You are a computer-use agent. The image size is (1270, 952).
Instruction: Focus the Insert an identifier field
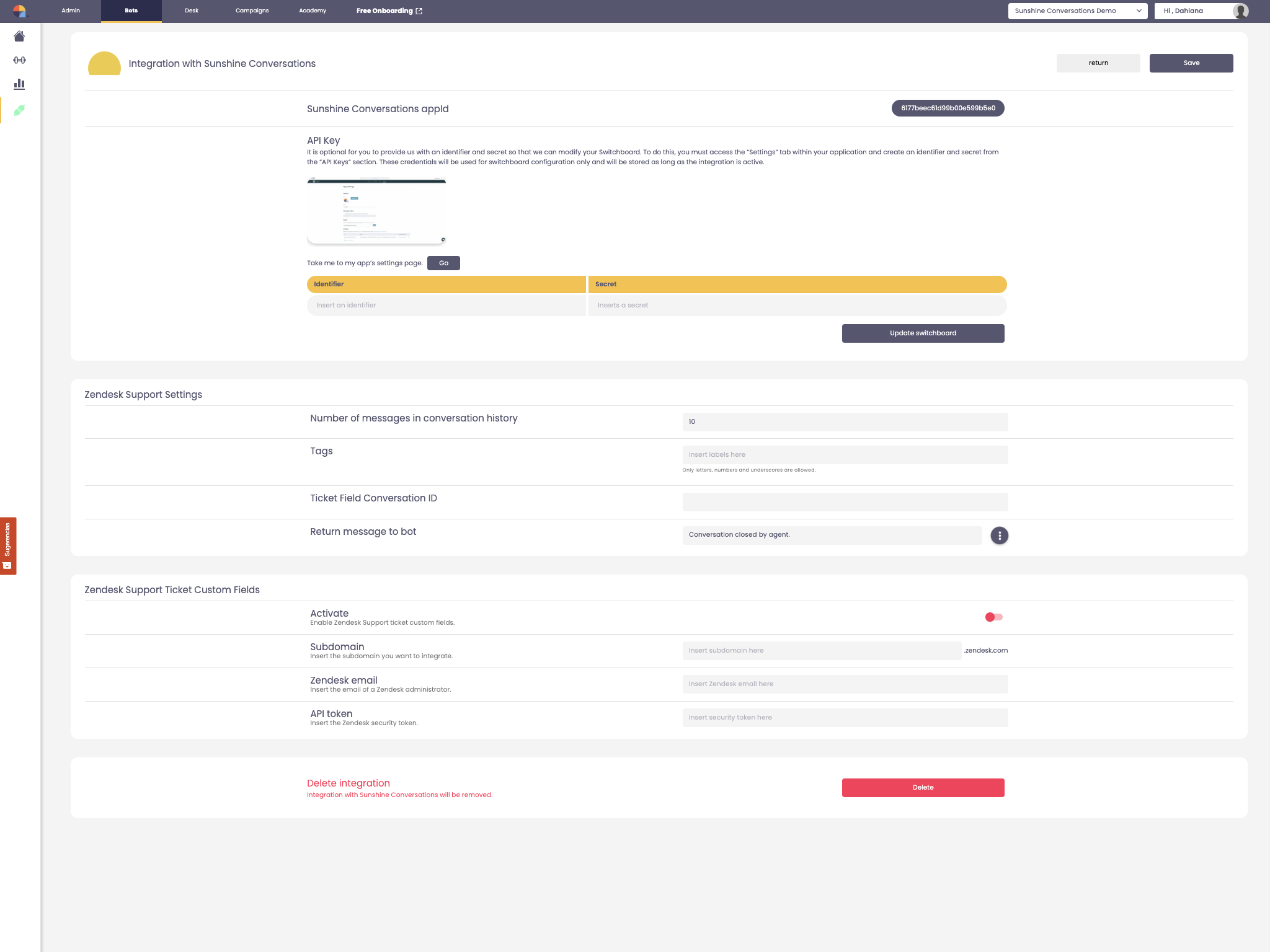[x=446, y=305]
